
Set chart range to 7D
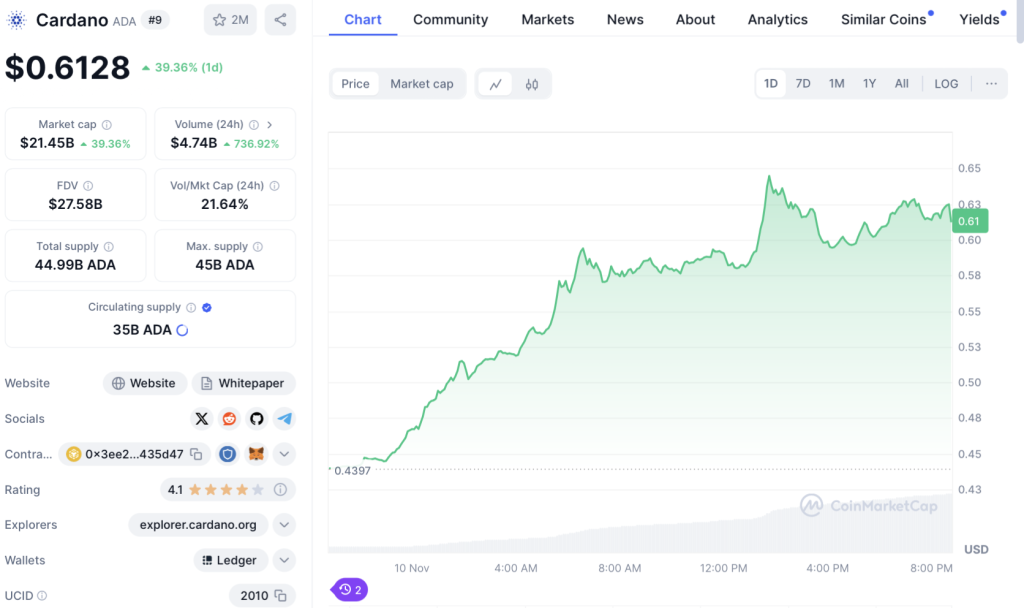point(803,84)
